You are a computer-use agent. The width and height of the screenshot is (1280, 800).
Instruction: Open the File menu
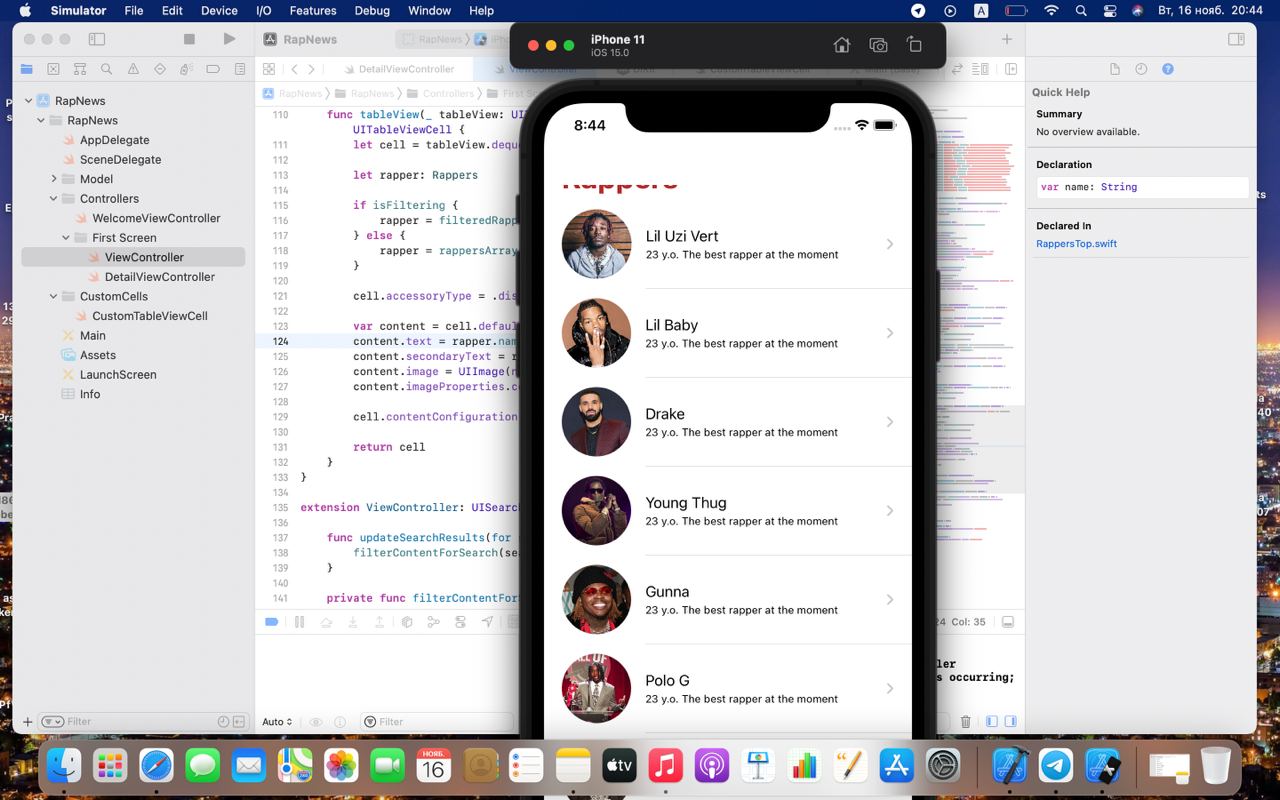(133, 10)
